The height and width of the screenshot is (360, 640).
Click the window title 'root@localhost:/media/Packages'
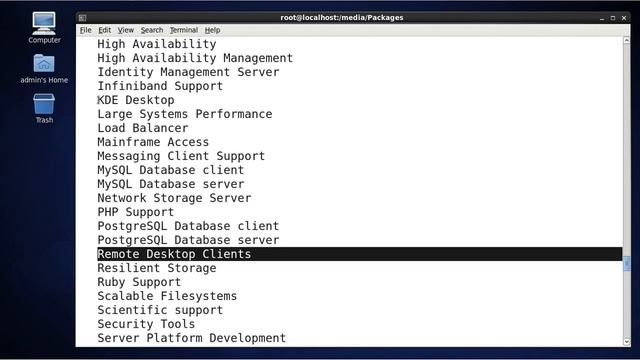(x=342, y=18)
